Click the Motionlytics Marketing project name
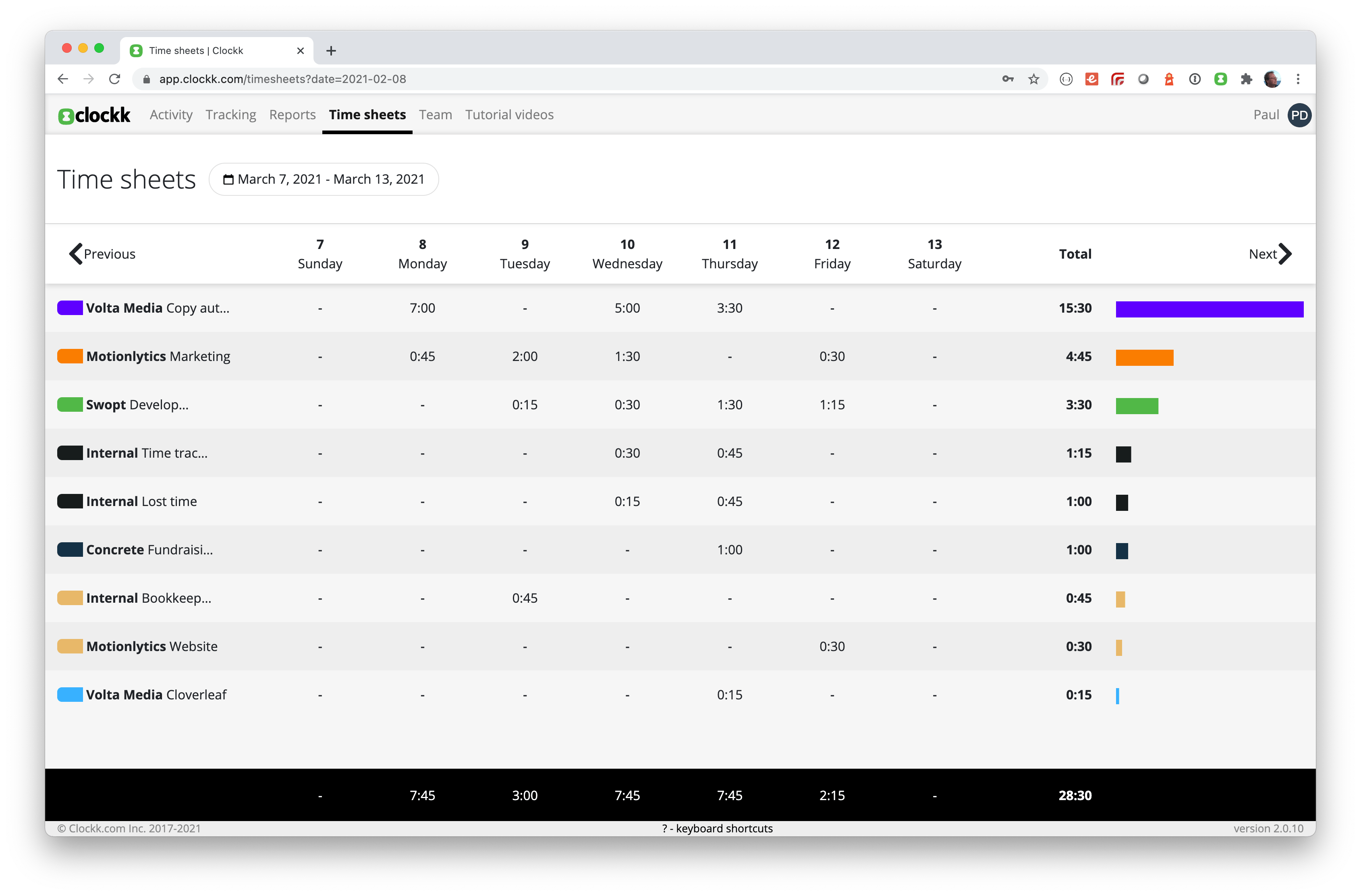 coord(158,356)
